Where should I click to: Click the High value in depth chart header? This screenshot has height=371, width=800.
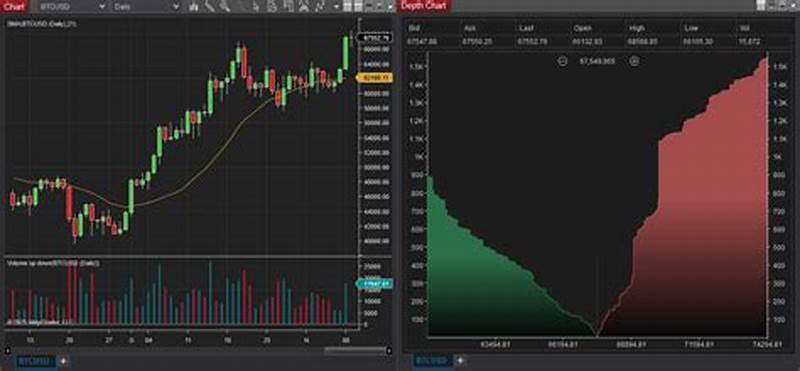coord(643,41)
